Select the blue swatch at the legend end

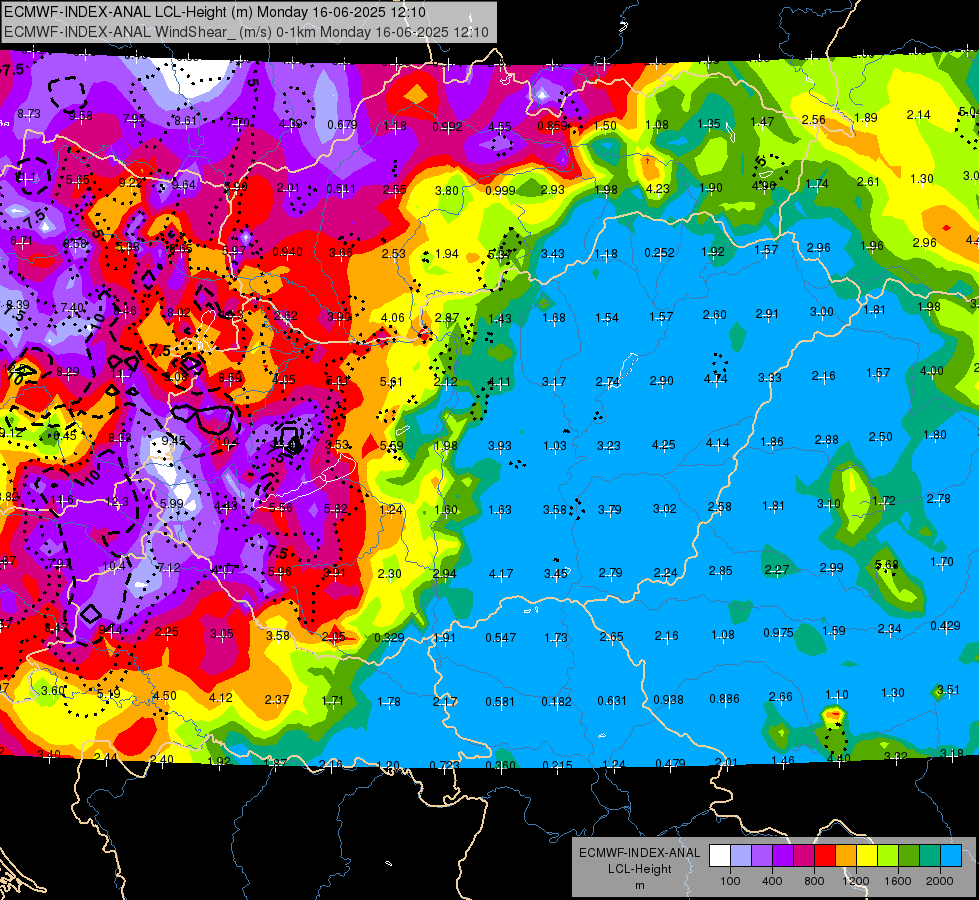click(x=950, y=856)
